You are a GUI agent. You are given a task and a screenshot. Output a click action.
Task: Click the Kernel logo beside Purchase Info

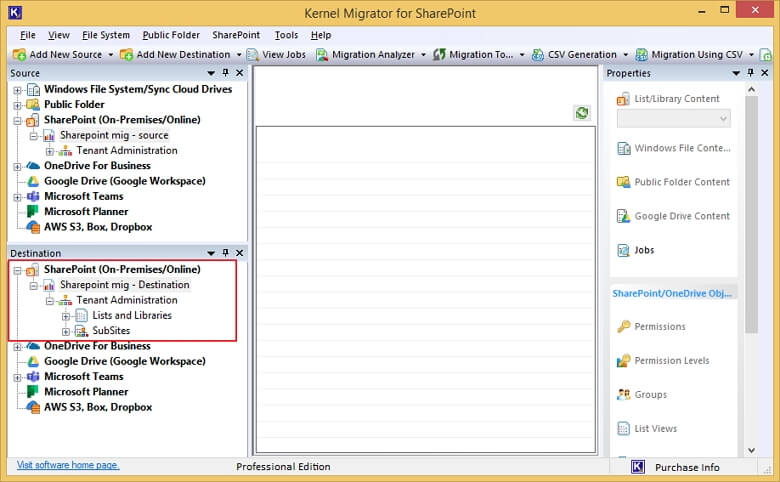click(638, 467)
